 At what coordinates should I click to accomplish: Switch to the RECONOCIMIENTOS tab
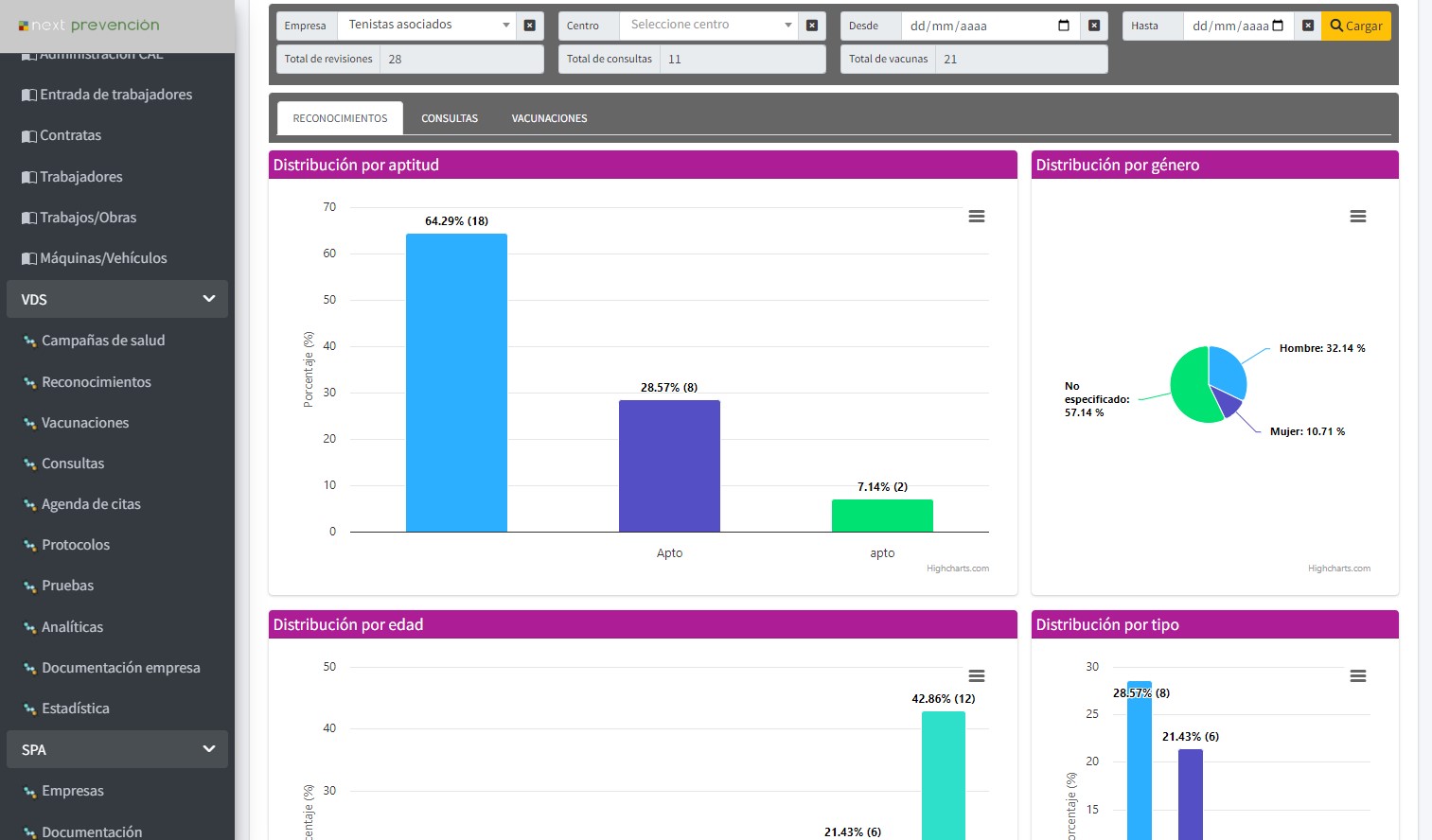[x=340, y=118]
